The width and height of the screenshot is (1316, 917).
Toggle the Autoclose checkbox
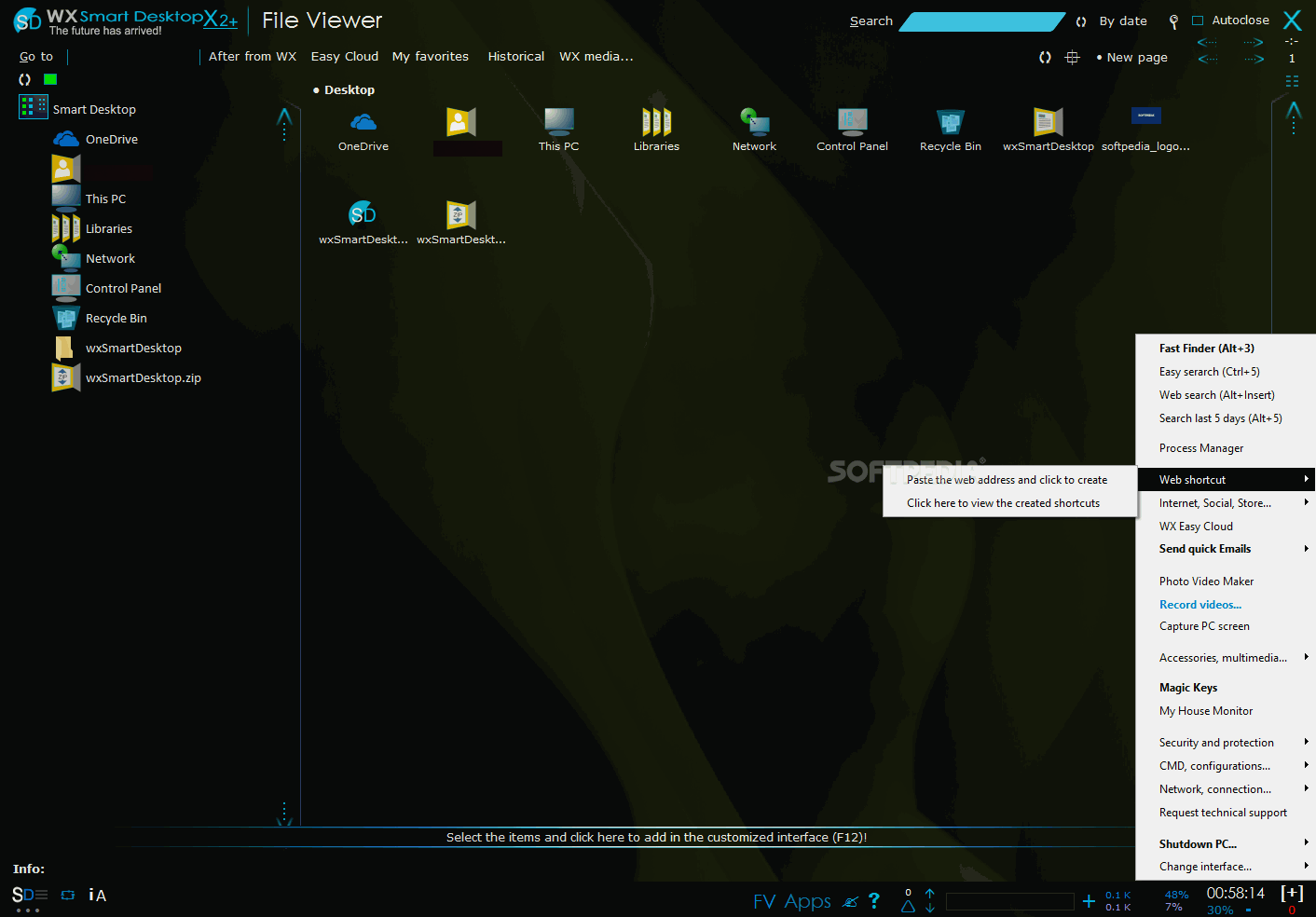[x=1199, y=21]
